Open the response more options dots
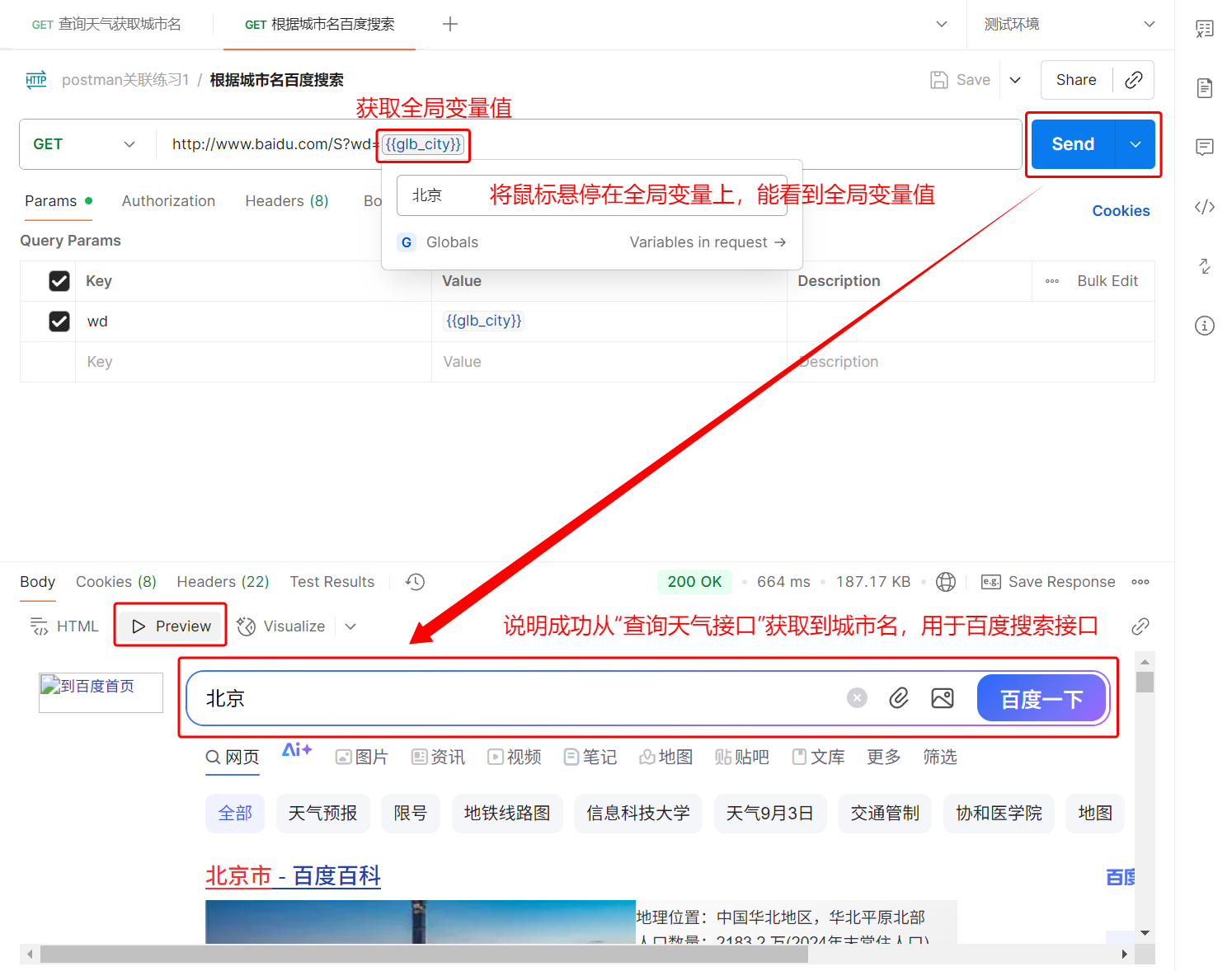Screen dimensions: 1232x971 pos(1140,582)
